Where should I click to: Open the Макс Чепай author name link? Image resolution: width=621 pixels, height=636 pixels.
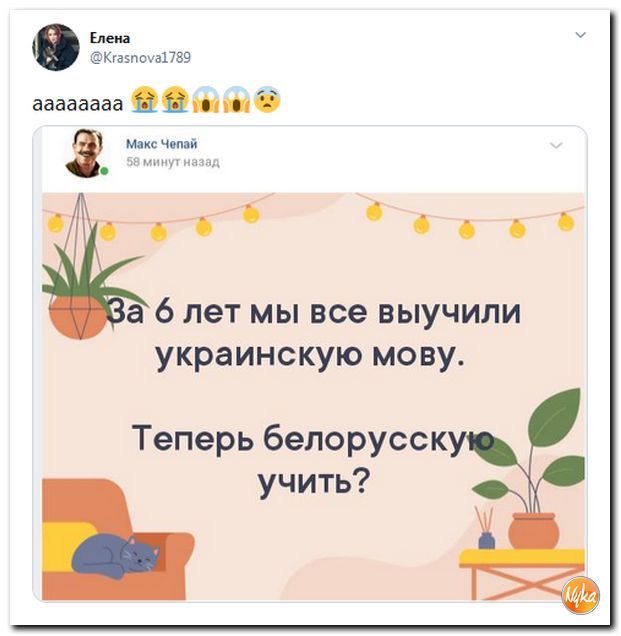click(x=161, y=144)
